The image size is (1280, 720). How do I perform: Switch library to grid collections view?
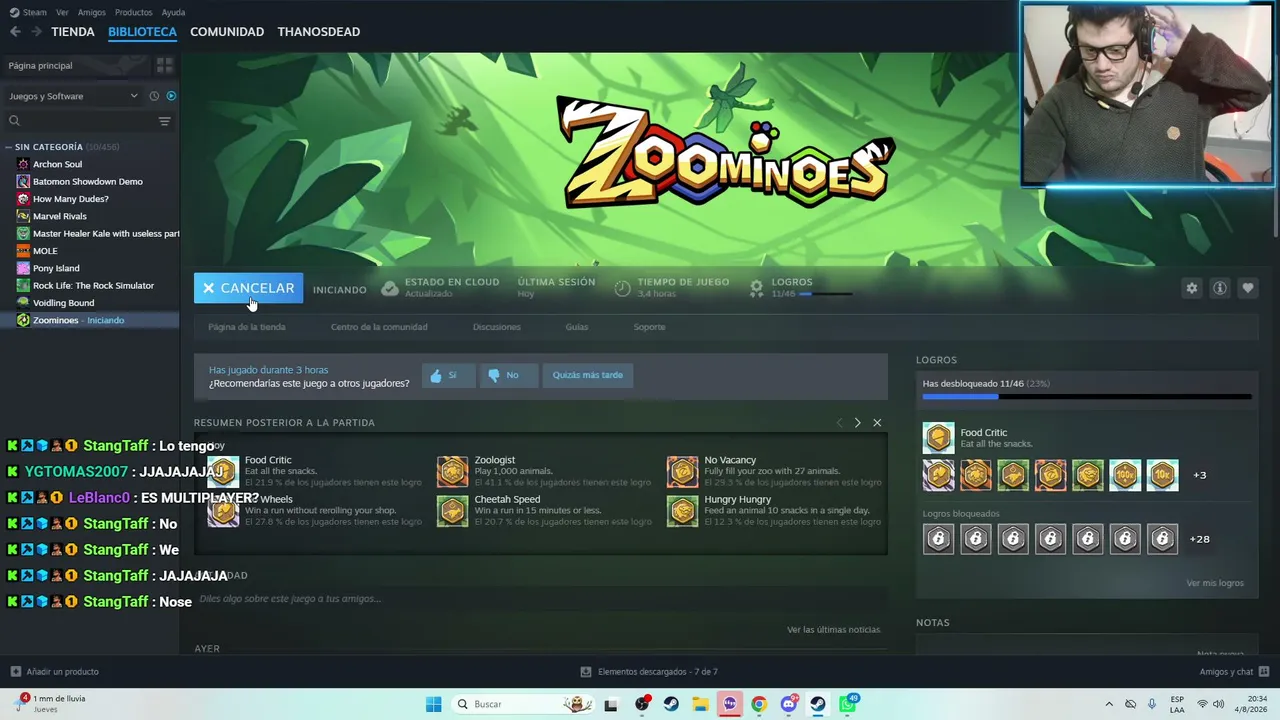pos(165,65)
